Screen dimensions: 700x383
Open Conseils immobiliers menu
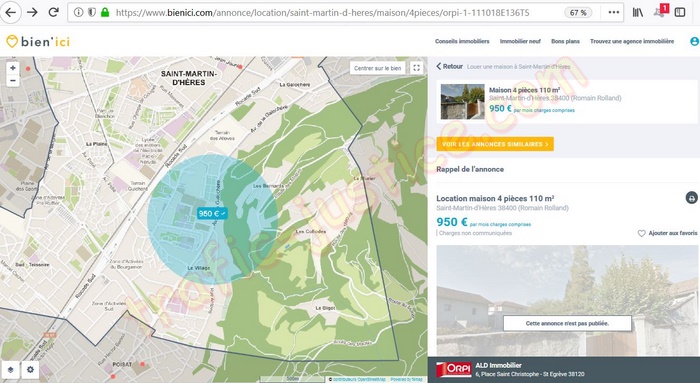(x=462, y=42)
